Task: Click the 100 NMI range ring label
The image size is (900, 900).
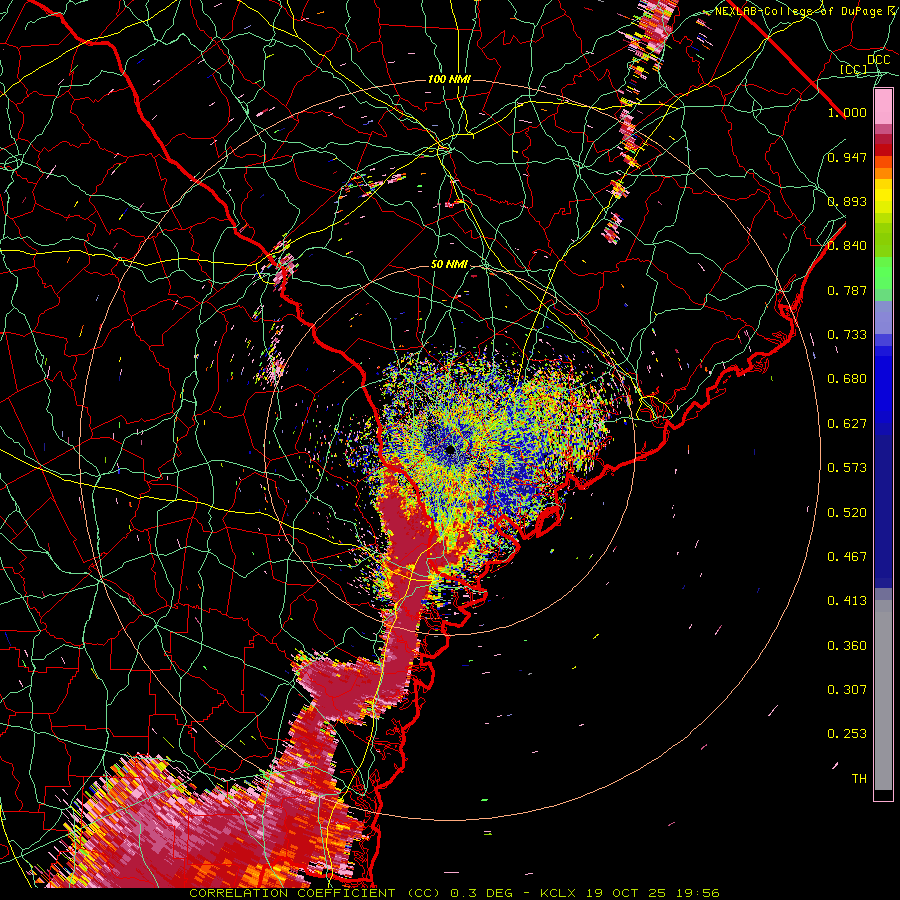Action: (x=449, y=79)
